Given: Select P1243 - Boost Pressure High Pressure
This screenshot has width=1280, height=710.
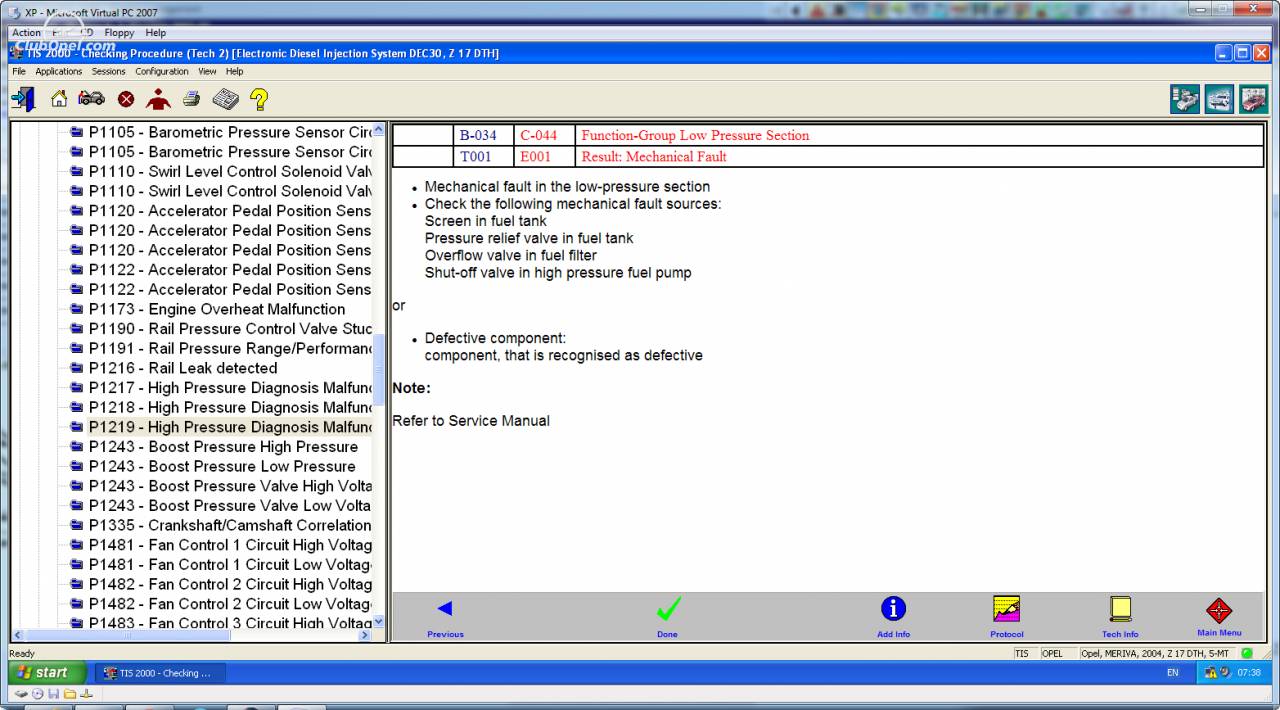Looking at the screenshot, I should click(x=223, y=447).
